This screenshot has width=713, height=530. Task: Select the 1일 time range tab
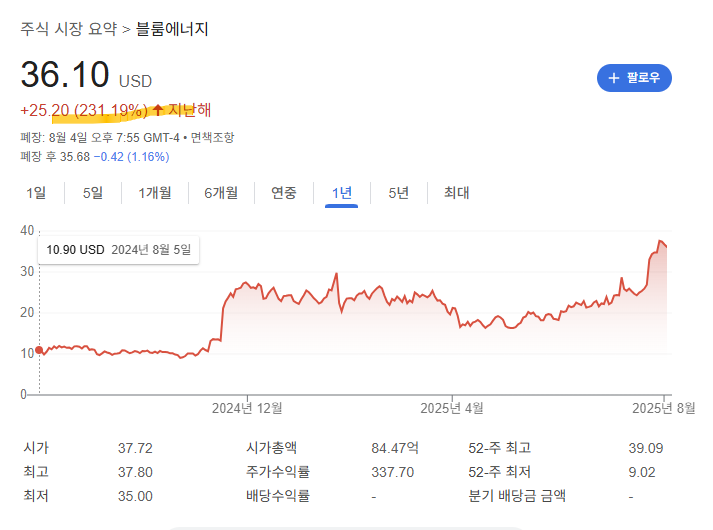click(36, 193)
